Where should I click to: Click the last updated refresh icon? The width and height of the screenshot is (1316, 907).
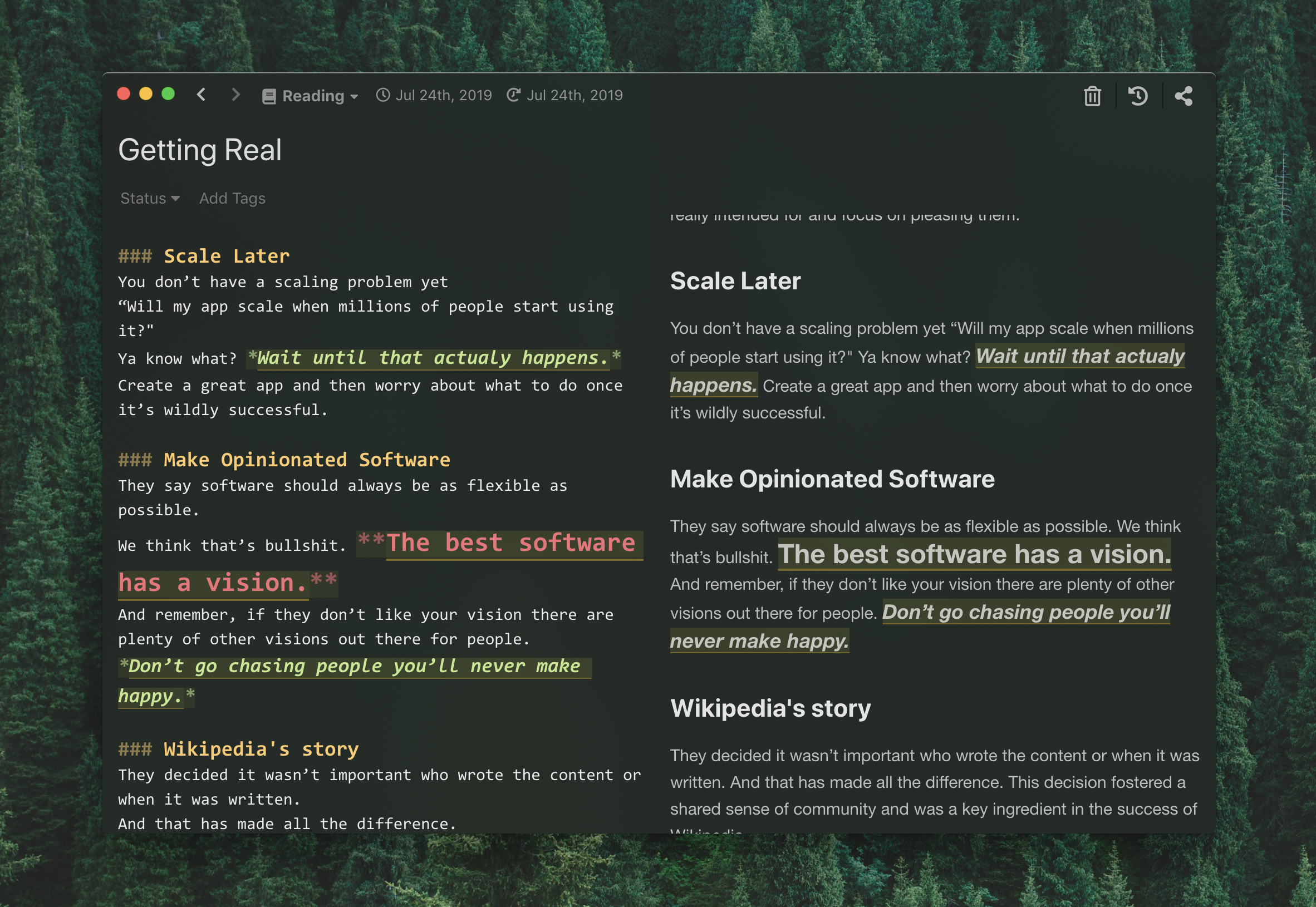[513, 95]
